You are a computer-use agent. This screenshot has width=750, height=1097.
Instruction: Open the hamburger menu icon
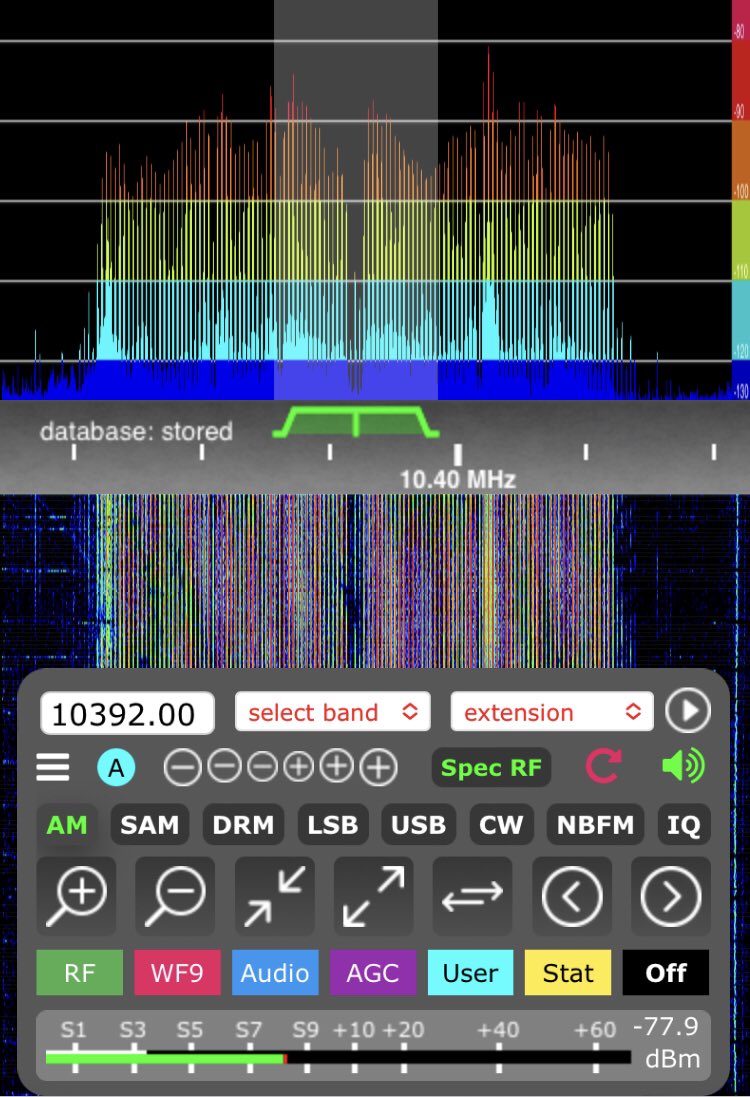(x=53, y=768)
